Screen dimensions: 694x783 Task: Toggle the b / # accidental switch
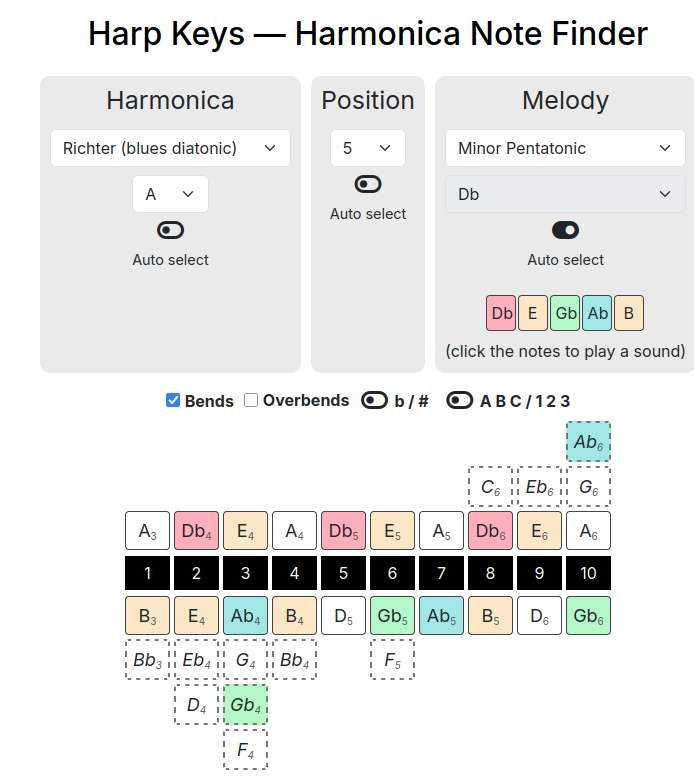[x=374, y=400]
